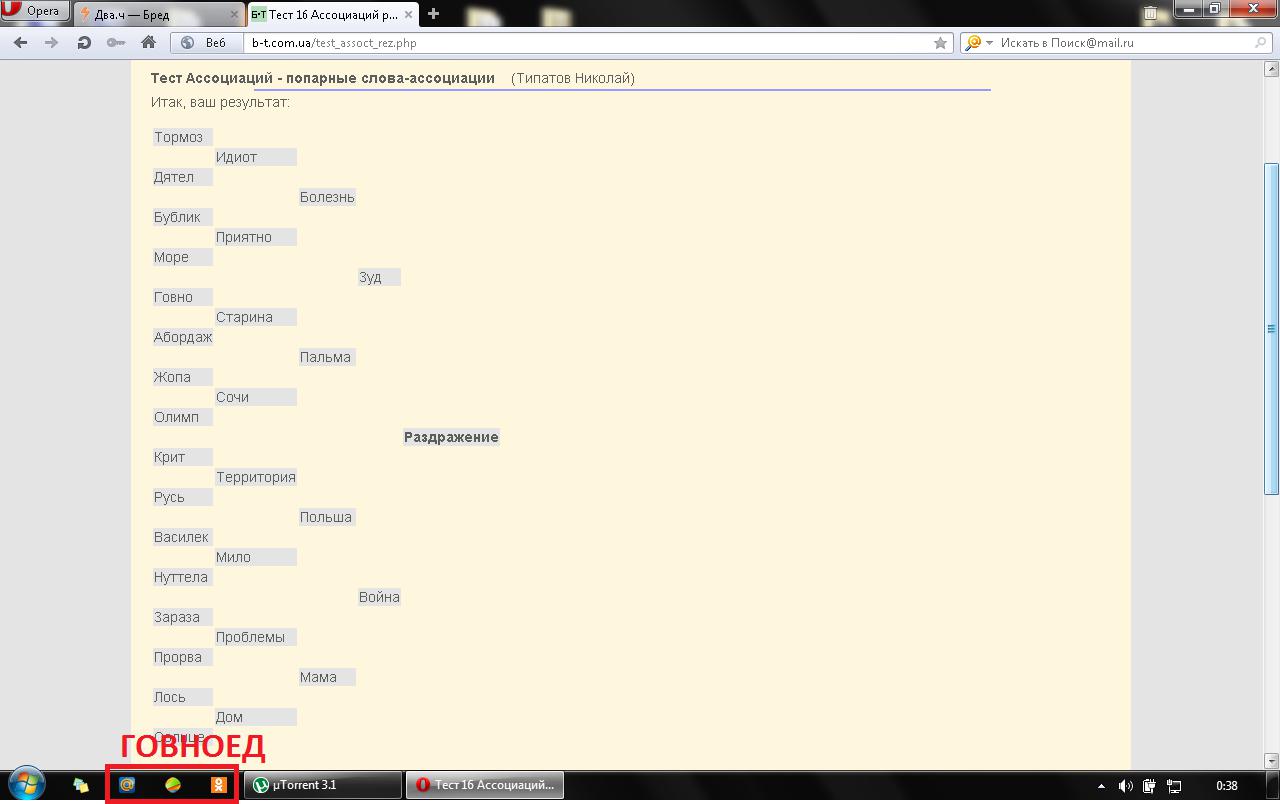Close the Два.ч — Бред tab

(236, 15)
